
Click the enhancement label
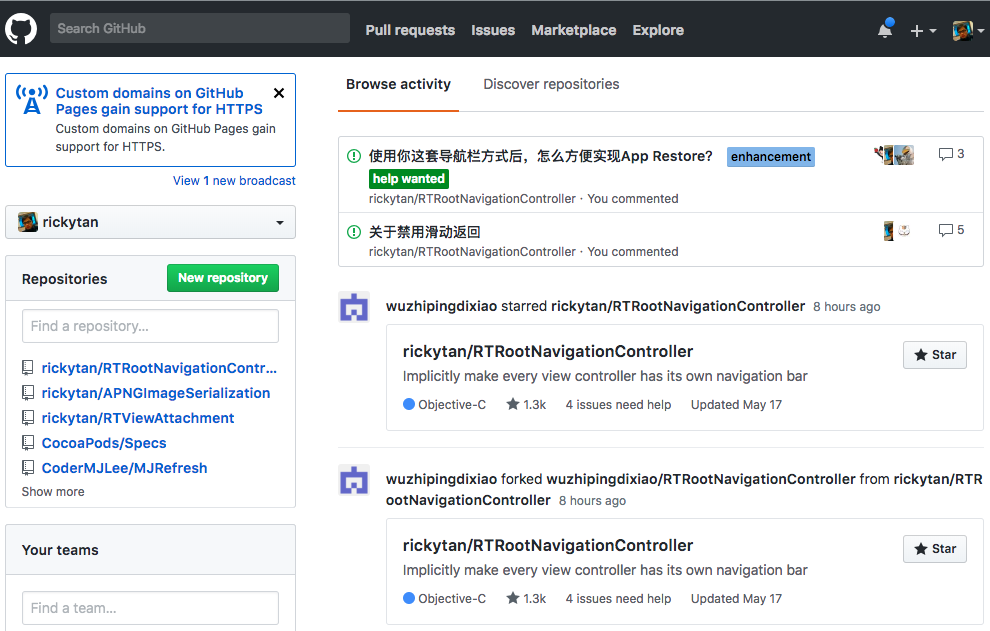coord(771,157)
